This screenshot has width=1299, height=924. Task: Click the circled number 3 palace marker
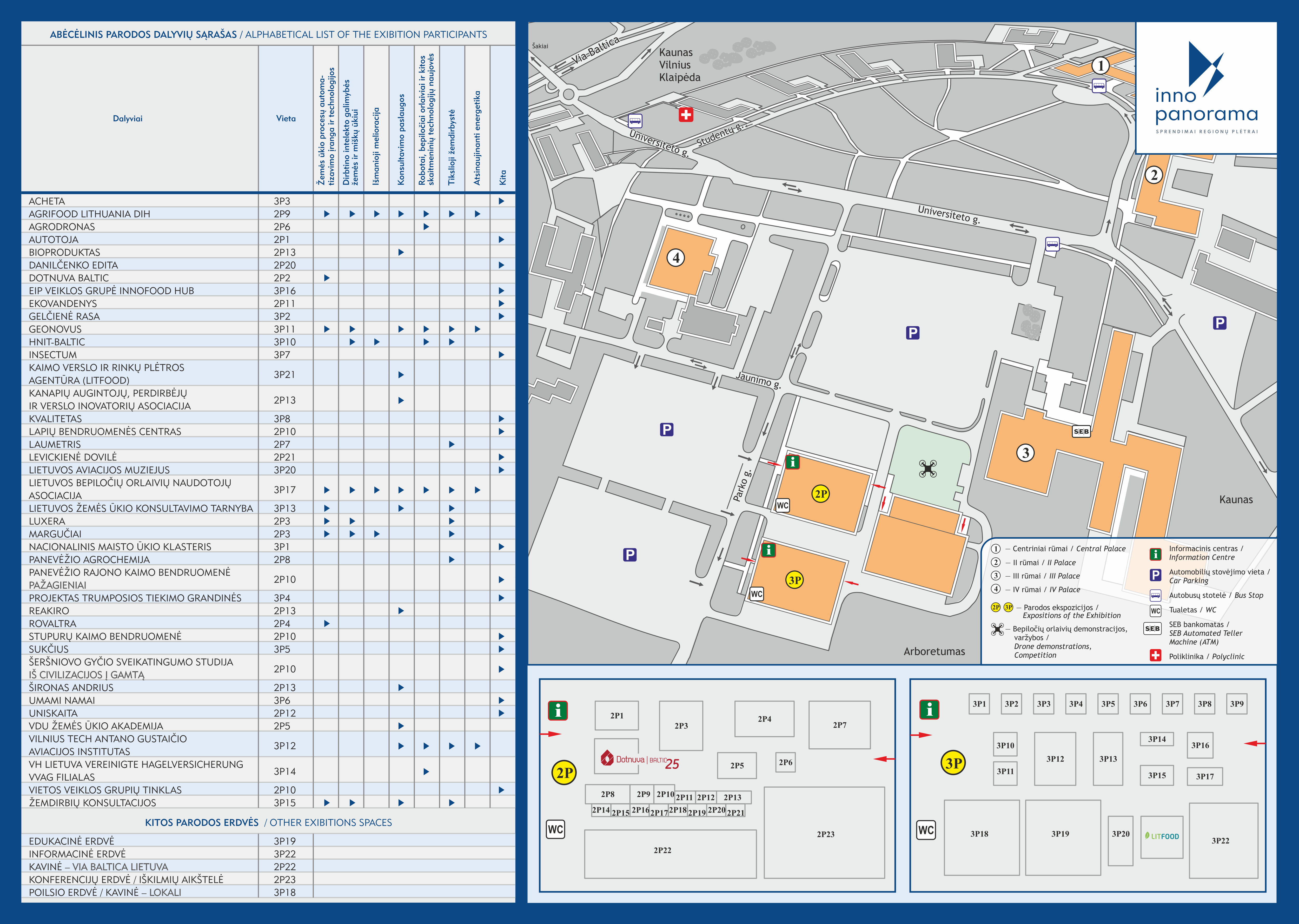point(1025,453)
